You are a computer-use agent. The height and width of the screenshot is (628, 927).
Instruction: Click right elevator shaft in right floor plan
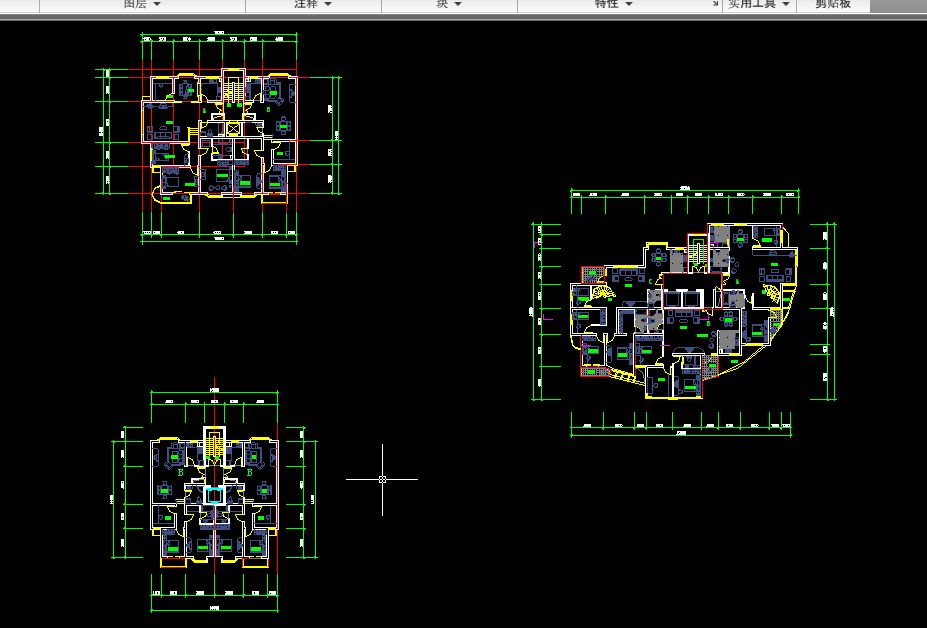pyautogui.click(x=690, y=297)
